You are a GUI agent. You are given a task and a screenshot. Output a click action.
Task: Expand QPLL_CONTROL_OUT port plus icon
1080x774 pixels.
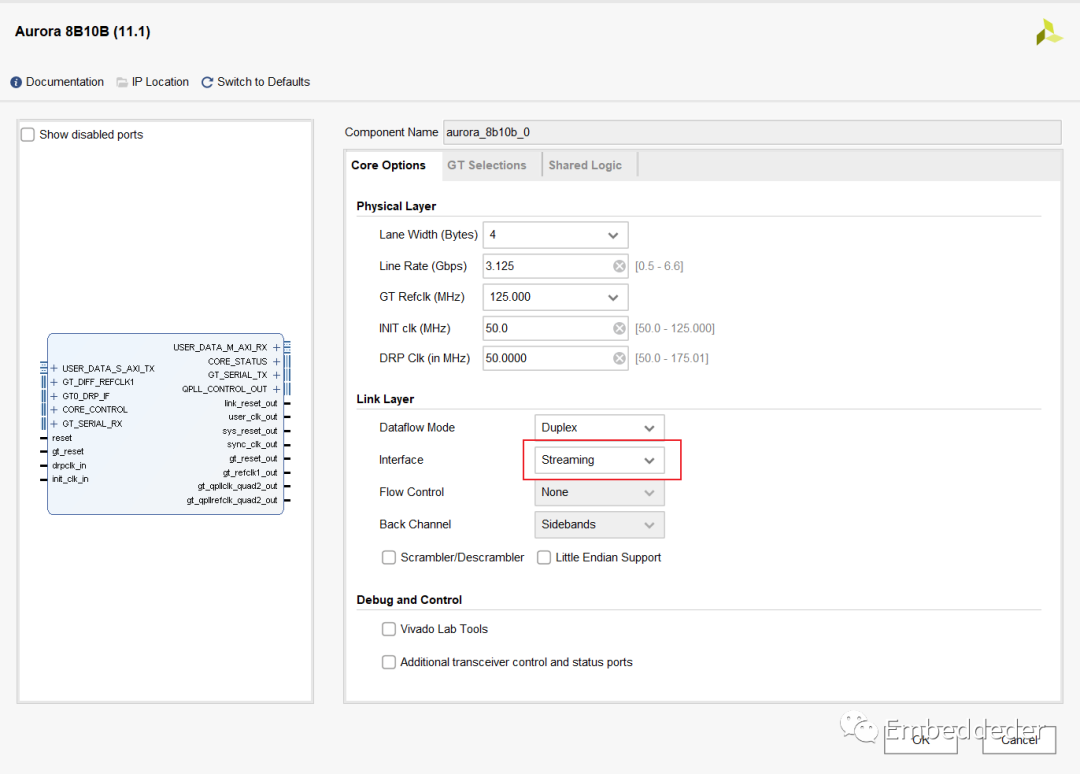(x=276, y=389)
